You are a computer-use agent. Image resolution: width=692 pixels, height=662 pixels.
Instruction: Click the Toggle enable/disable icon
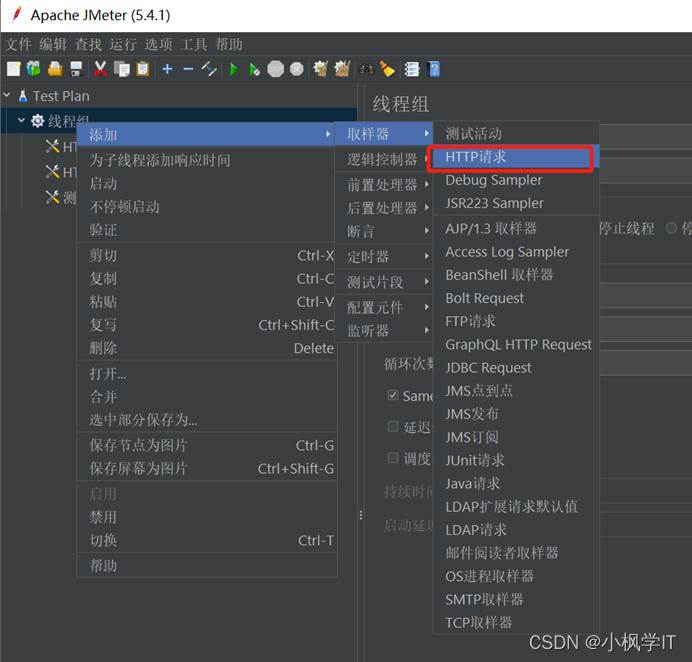[209, 69]
